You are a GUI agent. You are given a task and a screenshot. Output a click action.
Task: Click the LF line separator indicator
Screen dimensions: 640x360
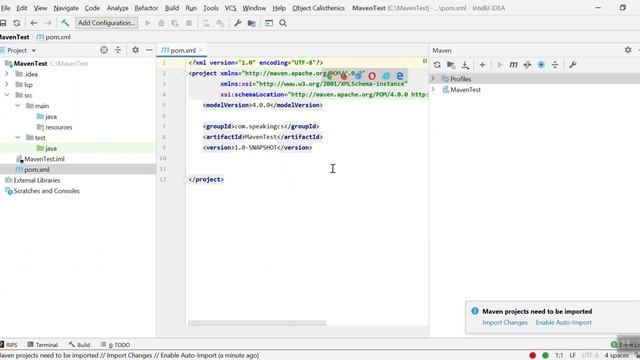coord(573,356)
